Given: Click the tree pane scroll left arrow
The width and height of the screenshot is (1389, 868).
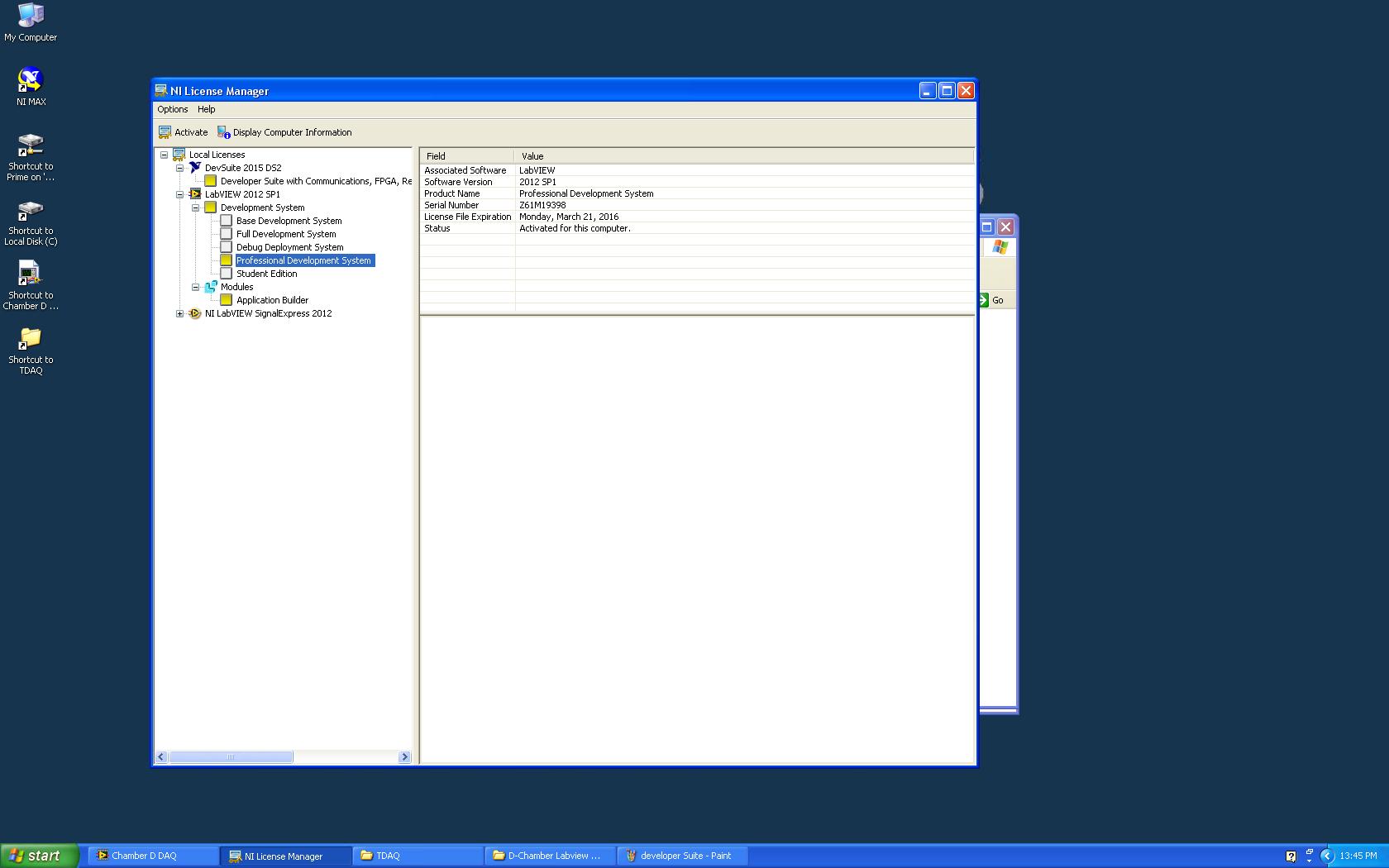Looking at the screenshot, I should click(161, 756).
